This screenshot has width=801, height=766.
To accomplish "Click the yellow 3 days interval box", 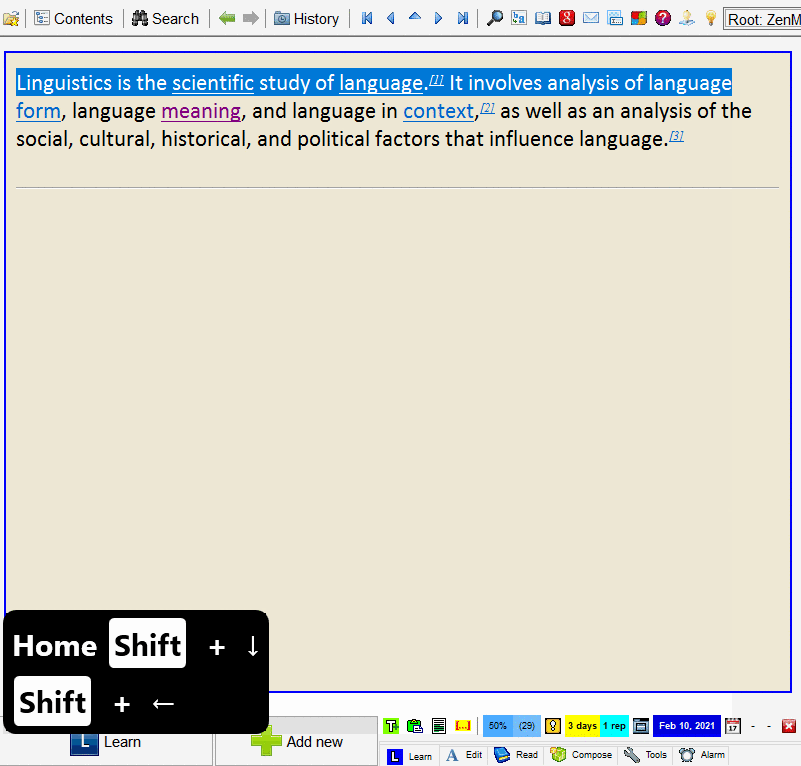I will pyautogui.click(x=582, y=725).
